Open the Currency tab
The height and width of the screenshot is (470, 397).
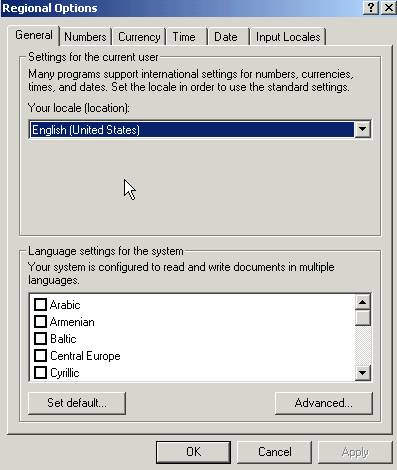pos(139,37)
